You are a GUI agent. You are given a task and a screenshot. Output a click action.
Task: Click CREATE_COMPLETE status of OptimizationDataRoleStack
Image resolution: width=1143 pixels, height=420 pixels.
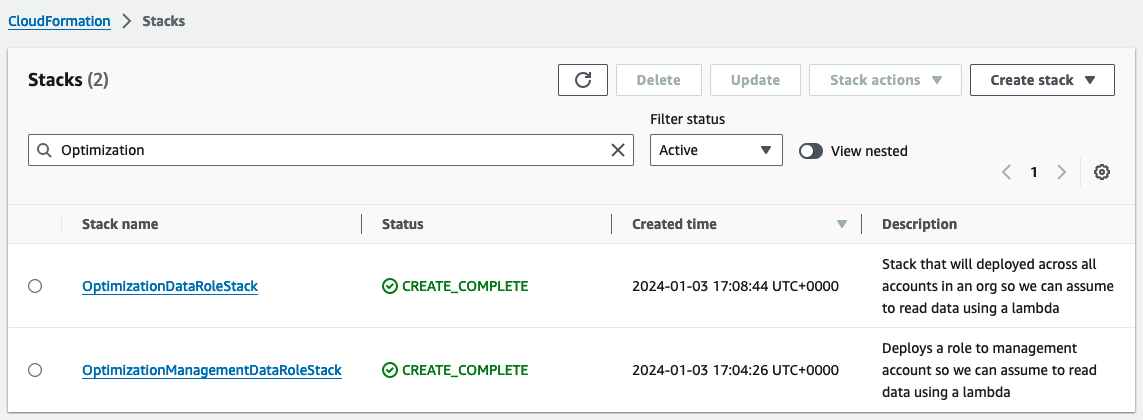(x=455, y=286)
